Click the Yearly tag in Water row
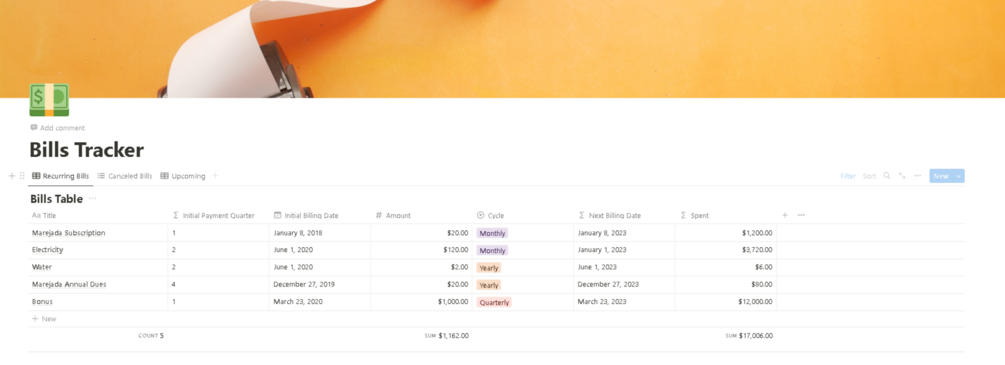This screenshot has height=365, width=1005. [488, 267]
